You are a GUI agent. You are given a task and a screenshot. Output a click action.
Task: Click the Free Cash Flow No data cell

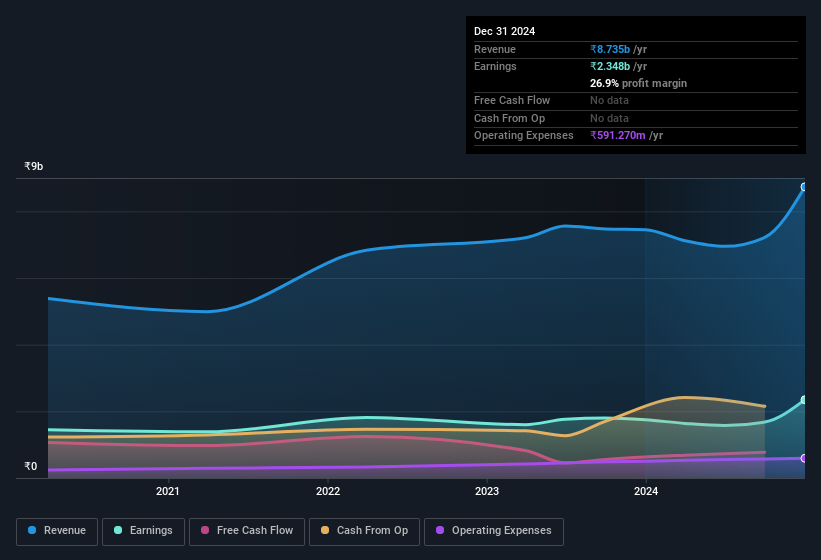pyautogui.click(x=609, y=100)
